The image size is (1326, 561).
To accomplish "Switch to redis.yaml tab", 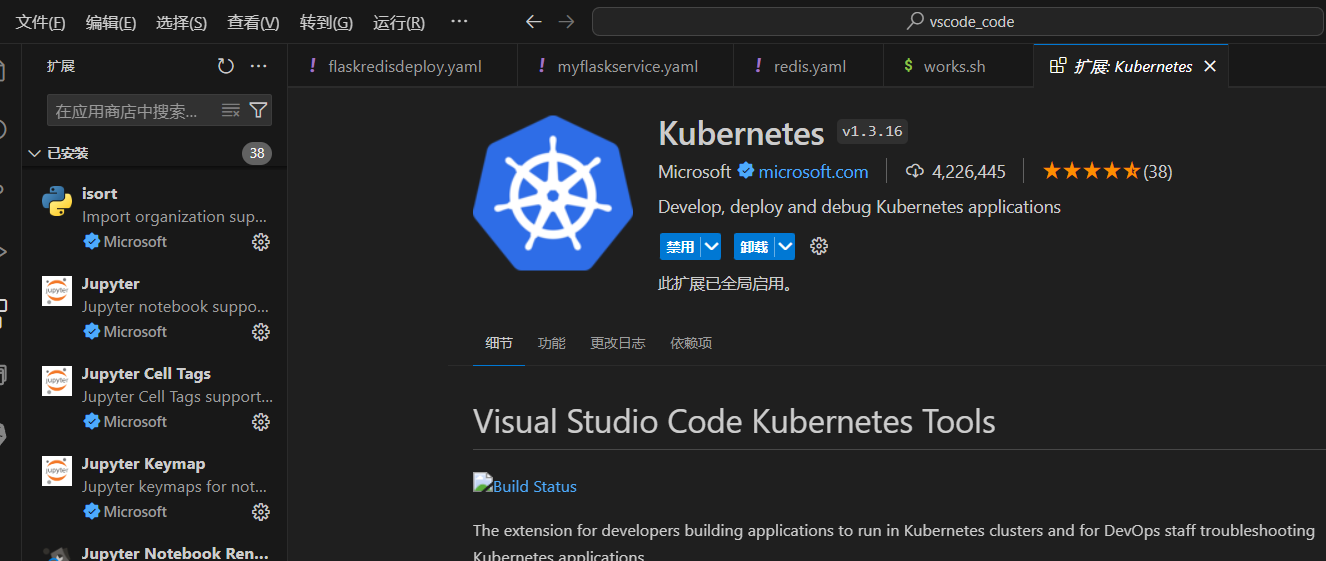I will (808, 66).
